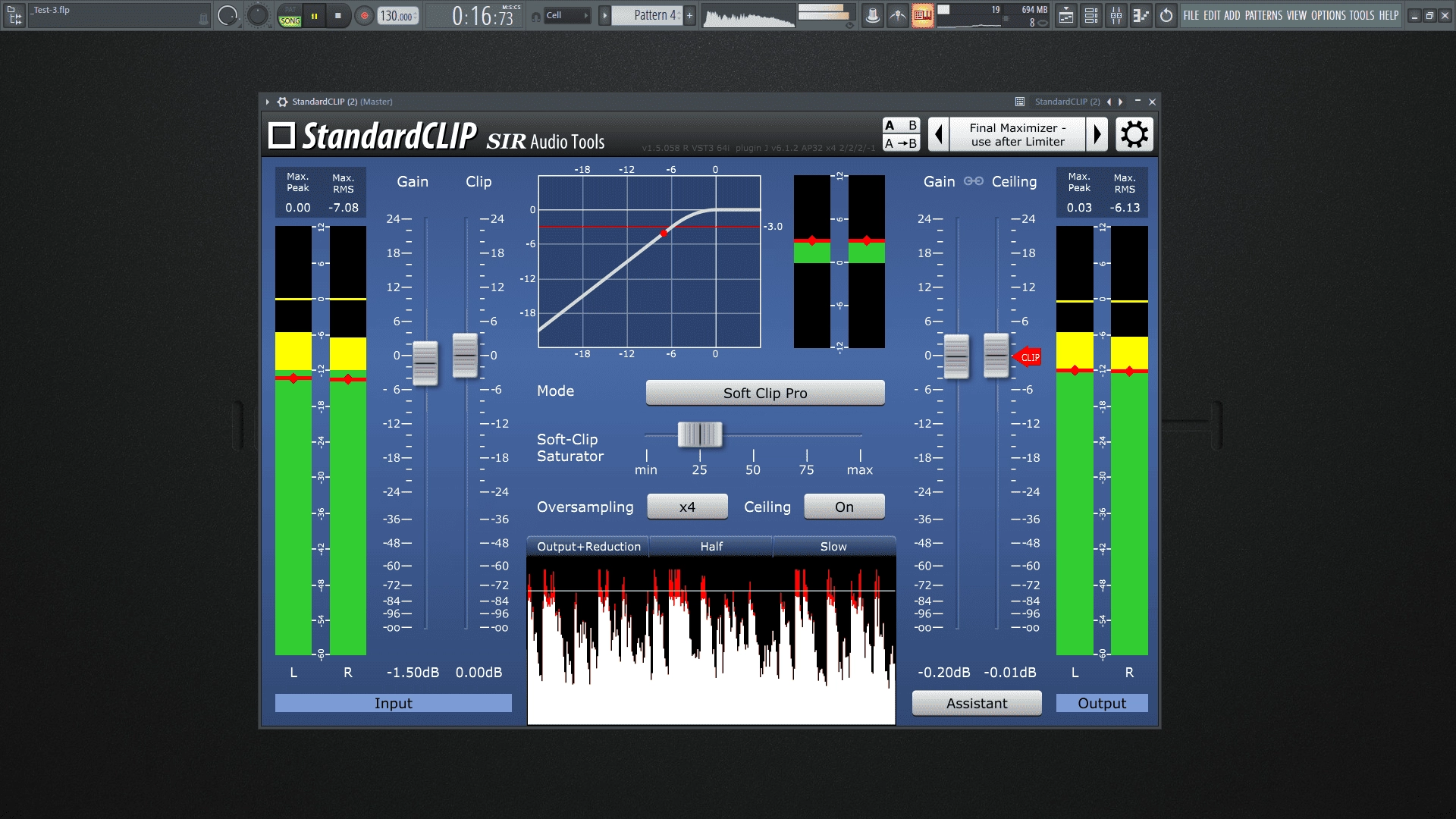Open the piano roll icon
Screen dimensions: 1456x819
click(1141, 15)
